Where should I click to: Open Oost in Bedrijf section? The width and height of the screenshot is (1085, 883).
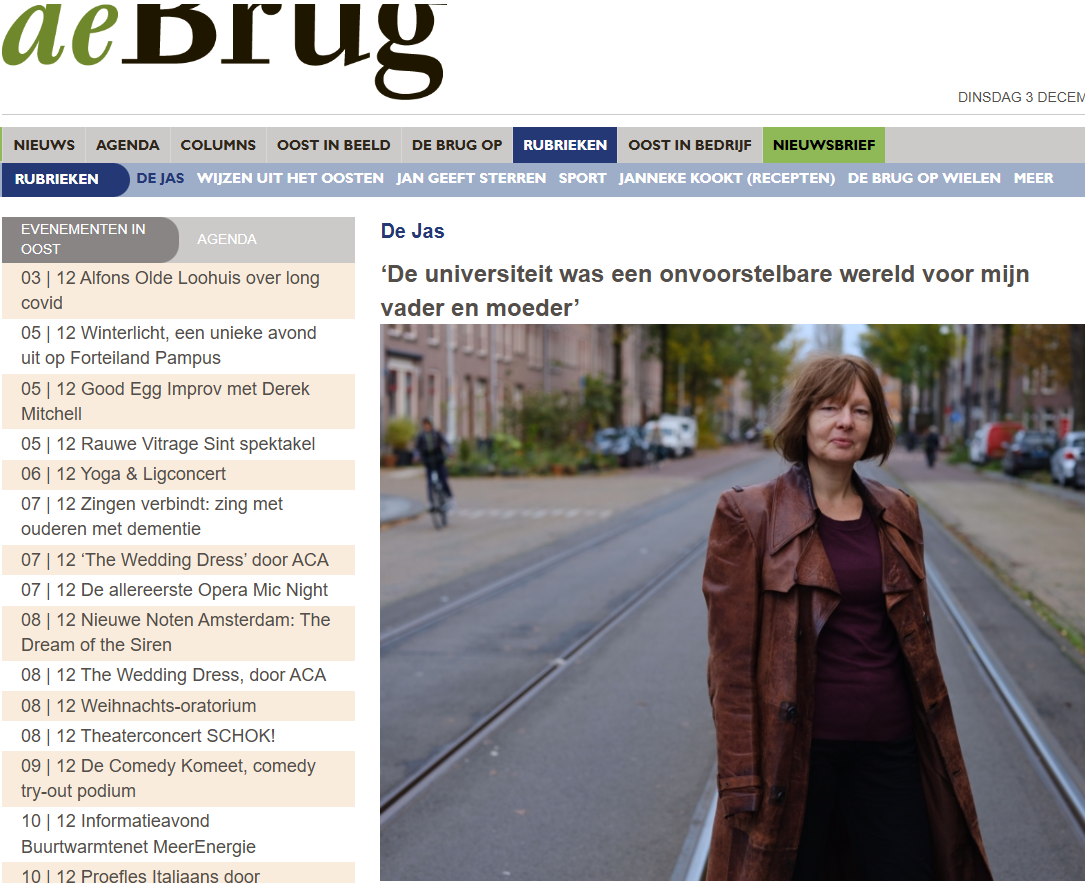pos(689,145)
